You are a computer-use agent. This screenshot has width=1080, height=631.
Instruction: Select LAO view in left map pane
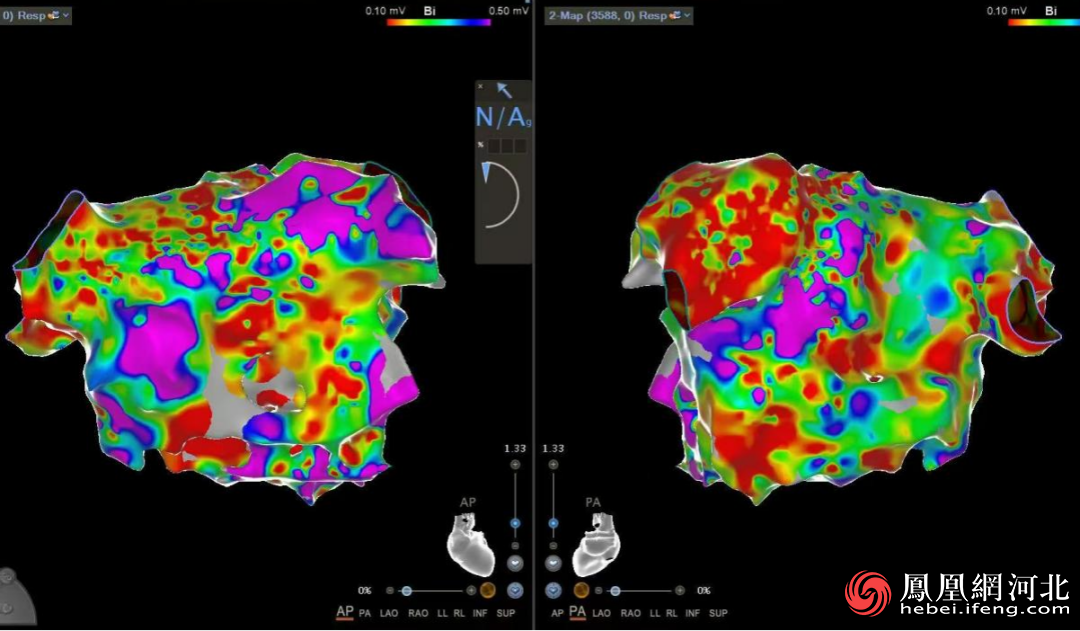coord(389,613)
